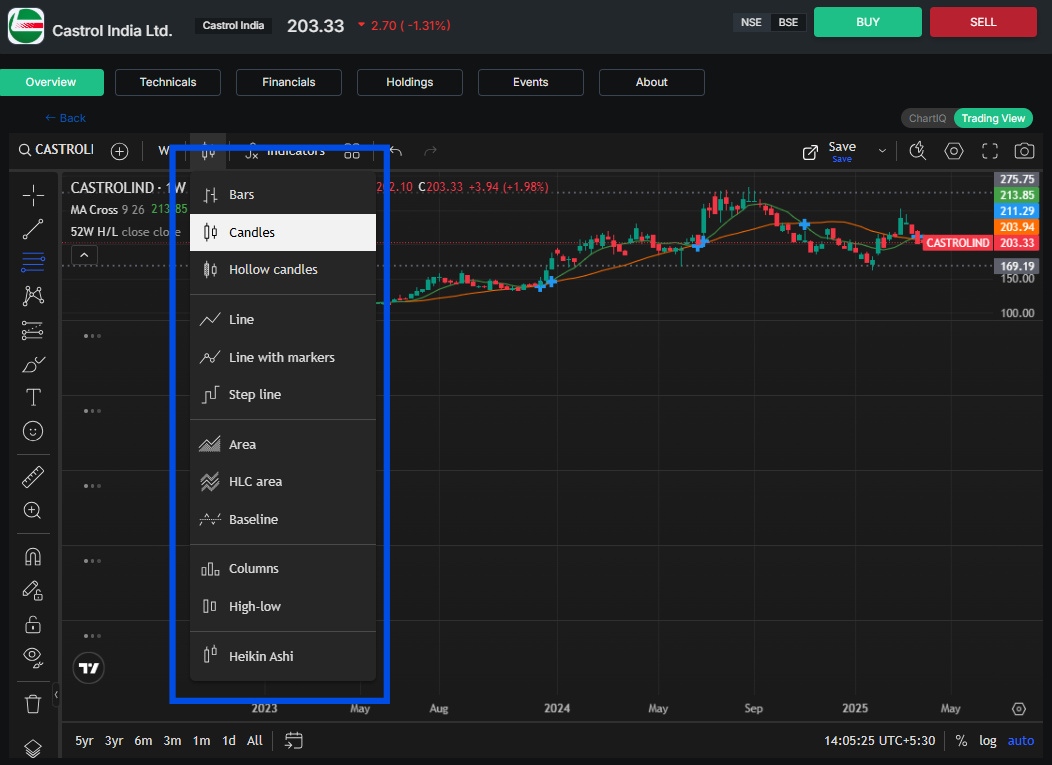Select the crosshair cursor tool
The image size is (1052, 765).
click(x=33, y=195)
